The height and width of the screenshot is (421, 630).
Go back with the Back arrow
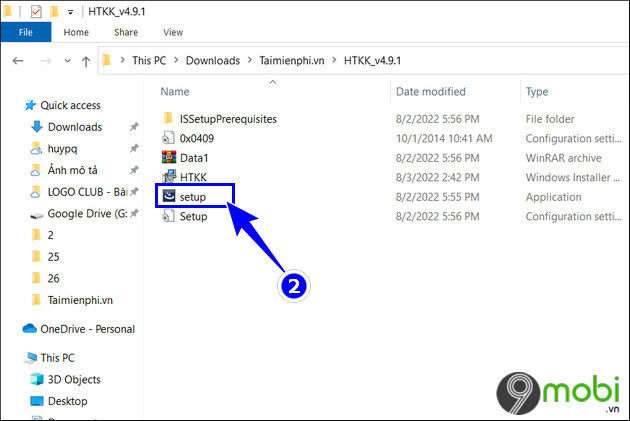click(17, 60)
